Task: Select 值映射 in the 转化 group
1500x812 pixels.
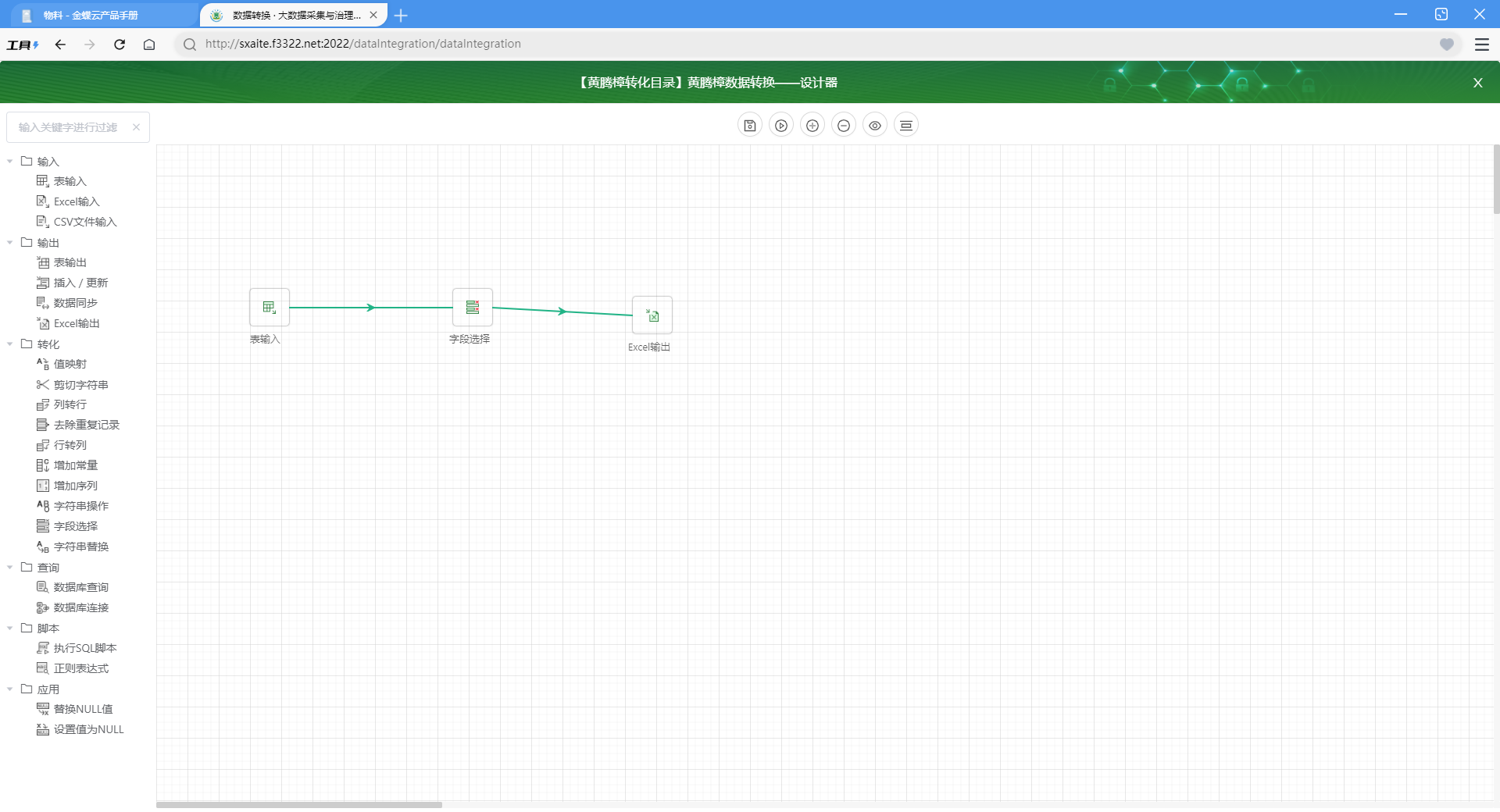Action: coord(62,364)
